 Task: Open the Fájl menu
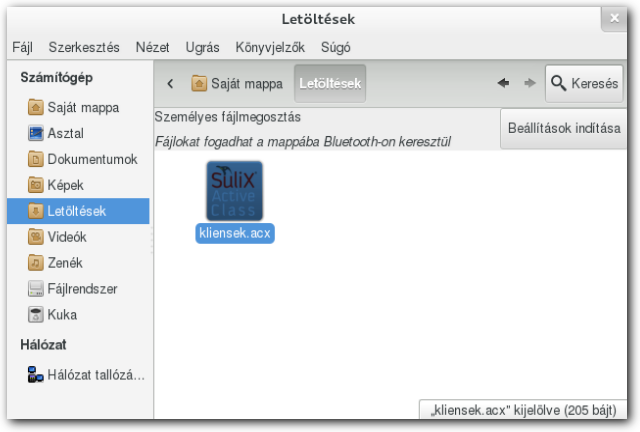[22, 47]
